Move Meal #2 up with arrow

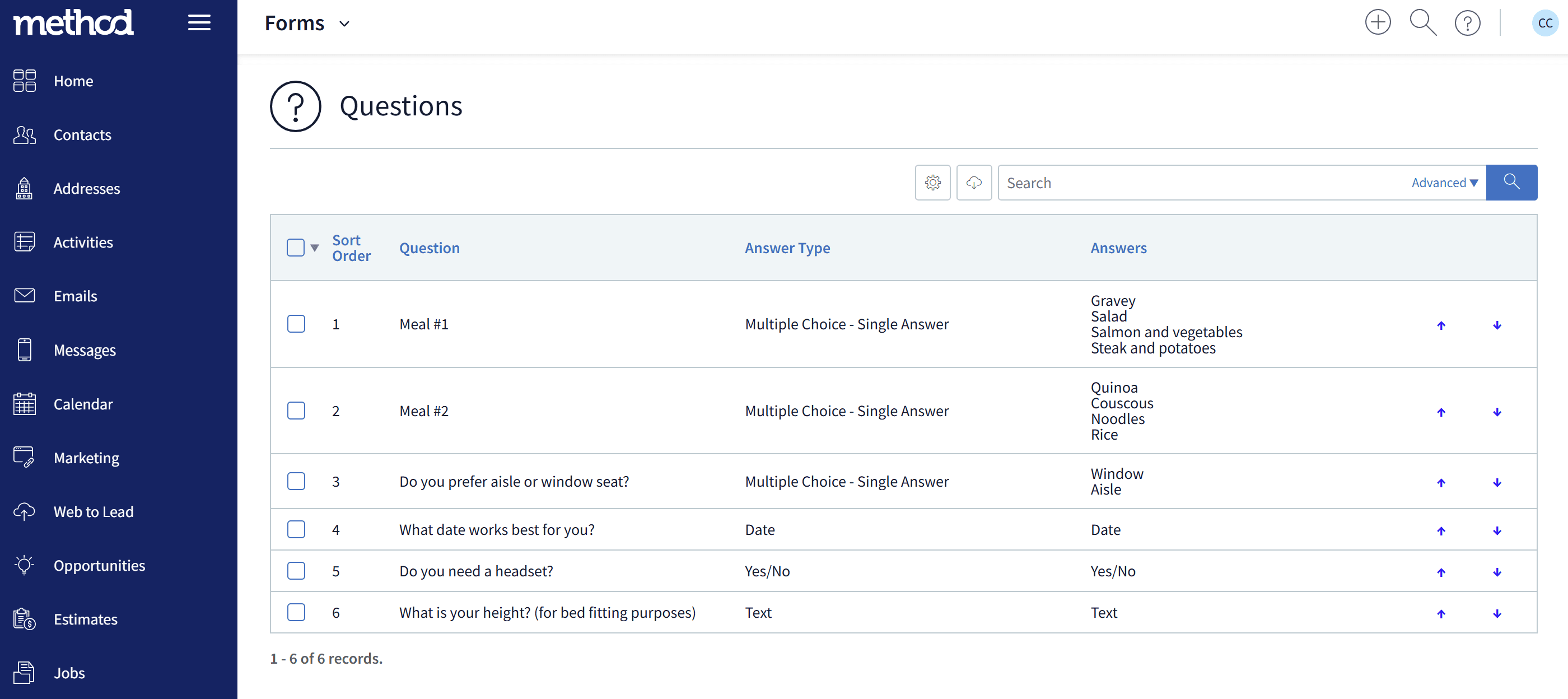[1441, 412]
